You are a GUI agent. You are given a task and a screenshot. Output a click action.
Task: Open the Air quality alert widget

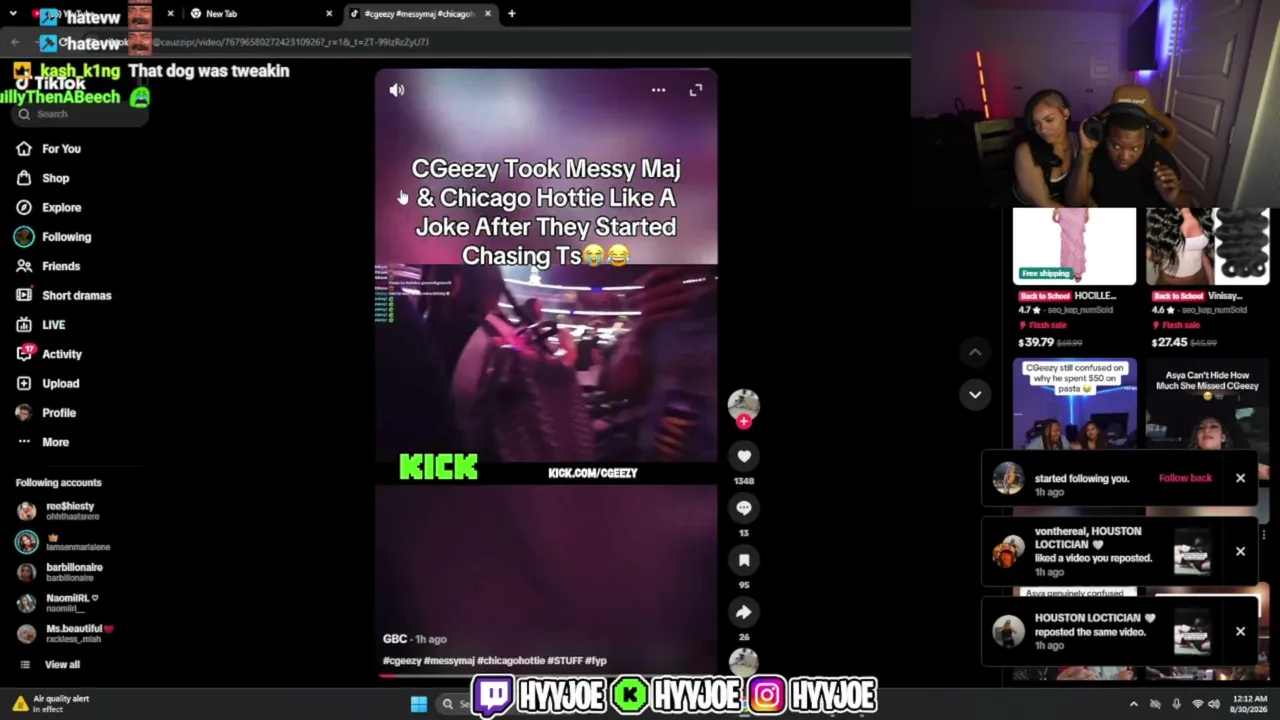[x=52, y=704]
